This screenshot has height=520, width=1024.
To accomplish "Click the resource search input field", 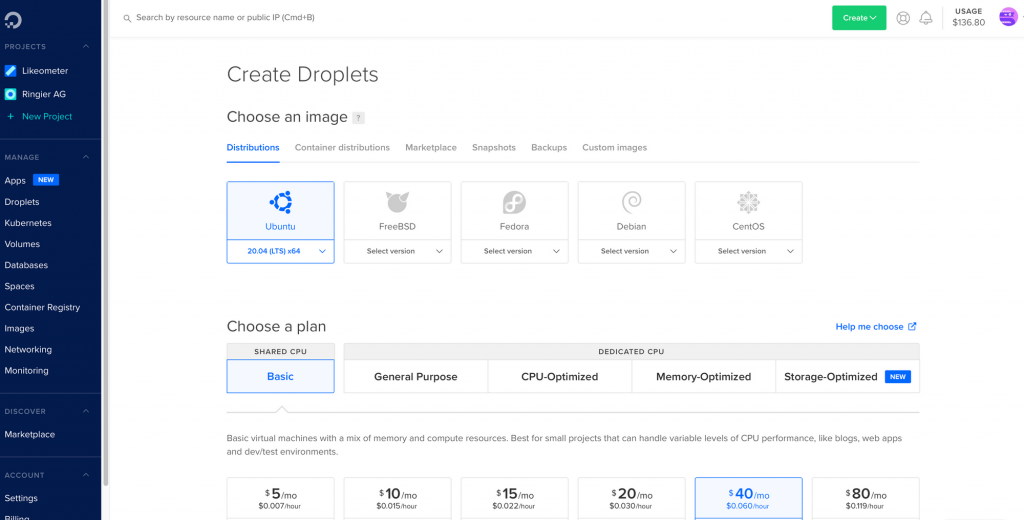I will (225, 18).
